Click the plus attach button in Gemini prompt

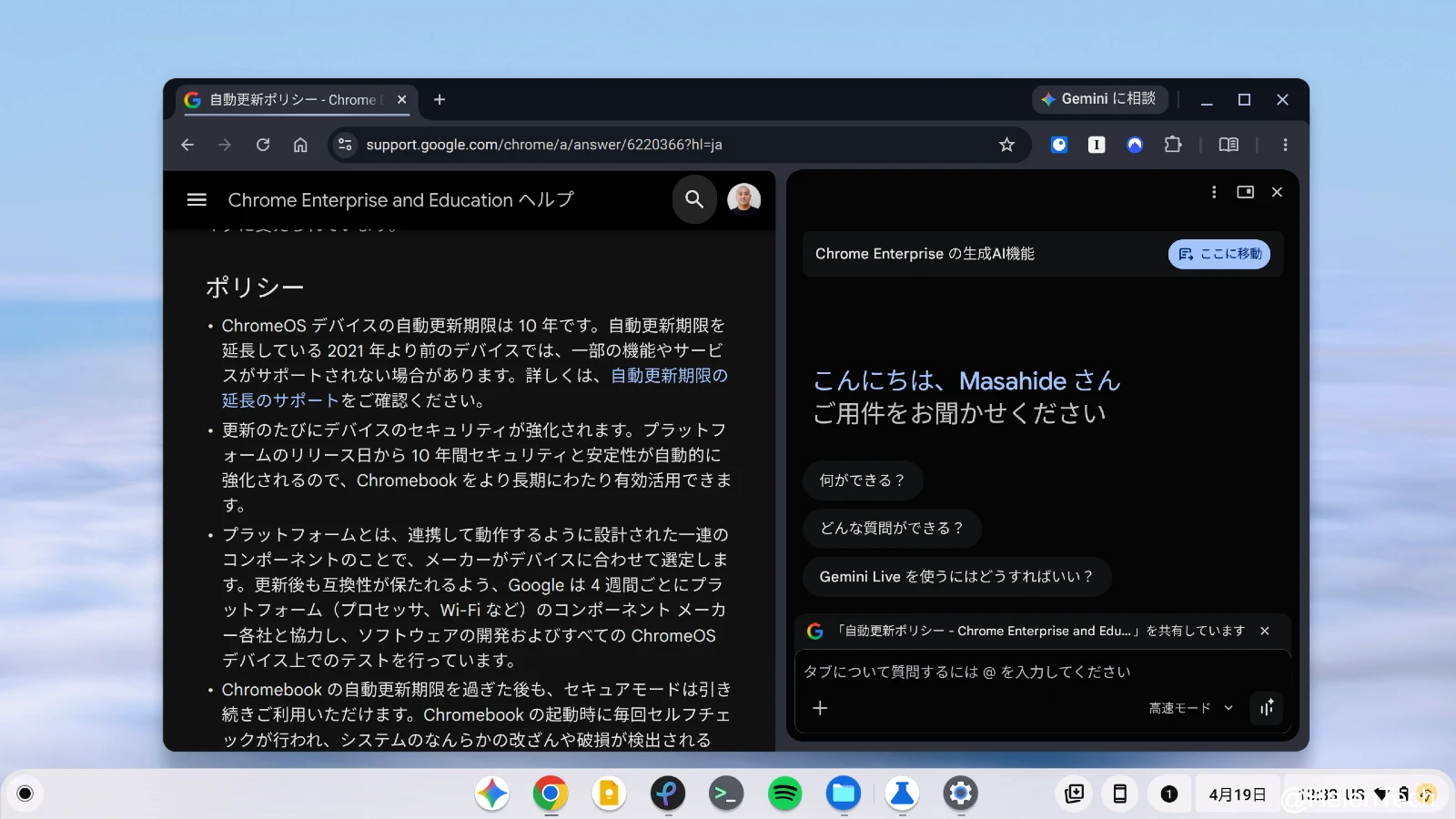(x=820, y=708)
